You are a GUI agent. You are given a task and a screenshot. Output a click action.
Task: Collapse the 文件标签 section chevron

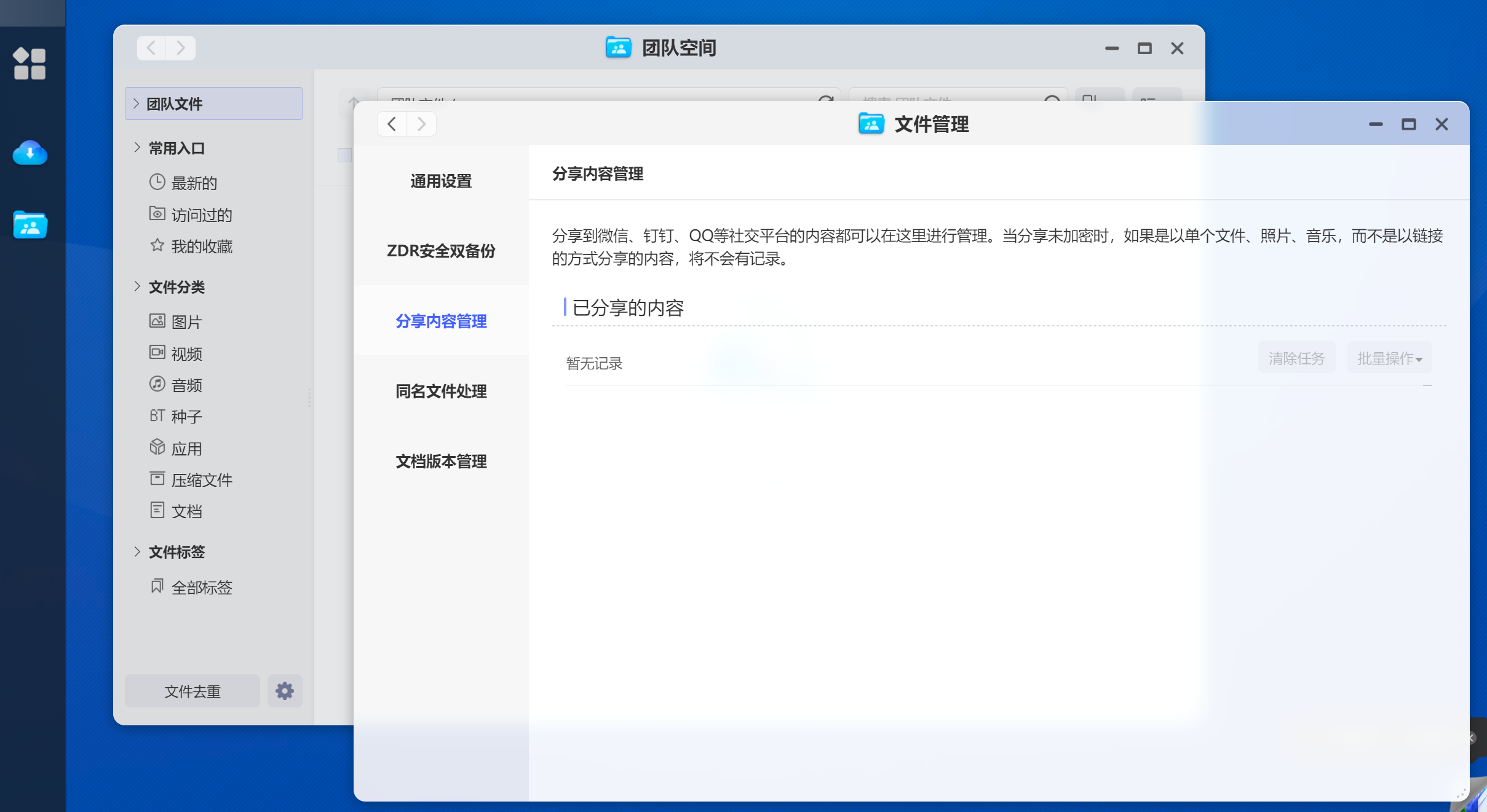[137, 551]
